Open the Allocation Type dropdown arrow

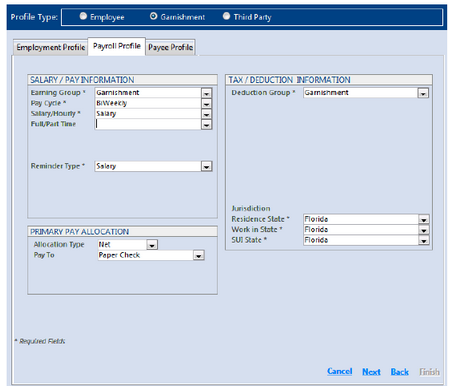[x=152, y=245]
